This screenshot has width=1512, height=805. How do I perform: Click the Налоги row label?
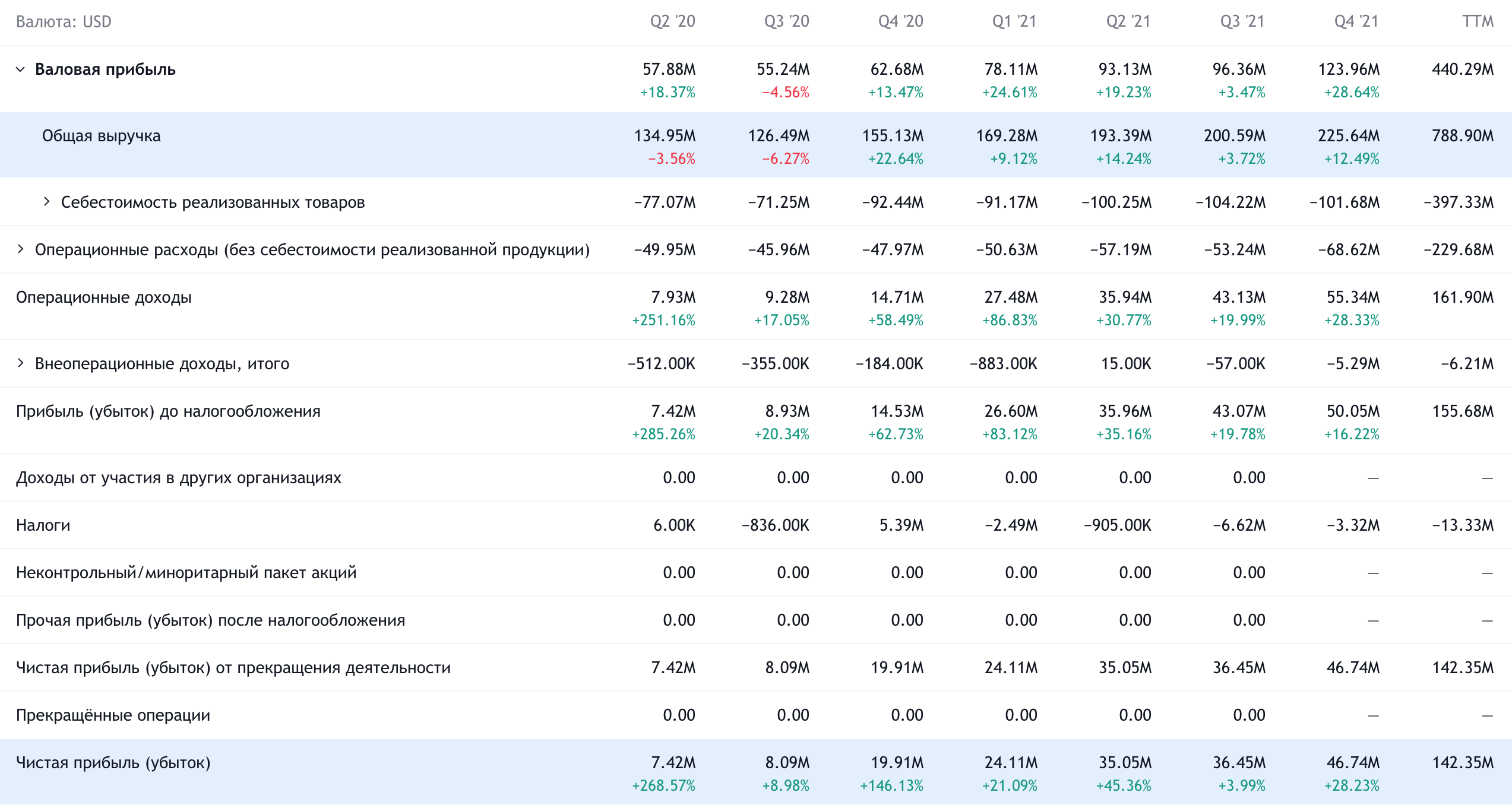tap(43, 525)
